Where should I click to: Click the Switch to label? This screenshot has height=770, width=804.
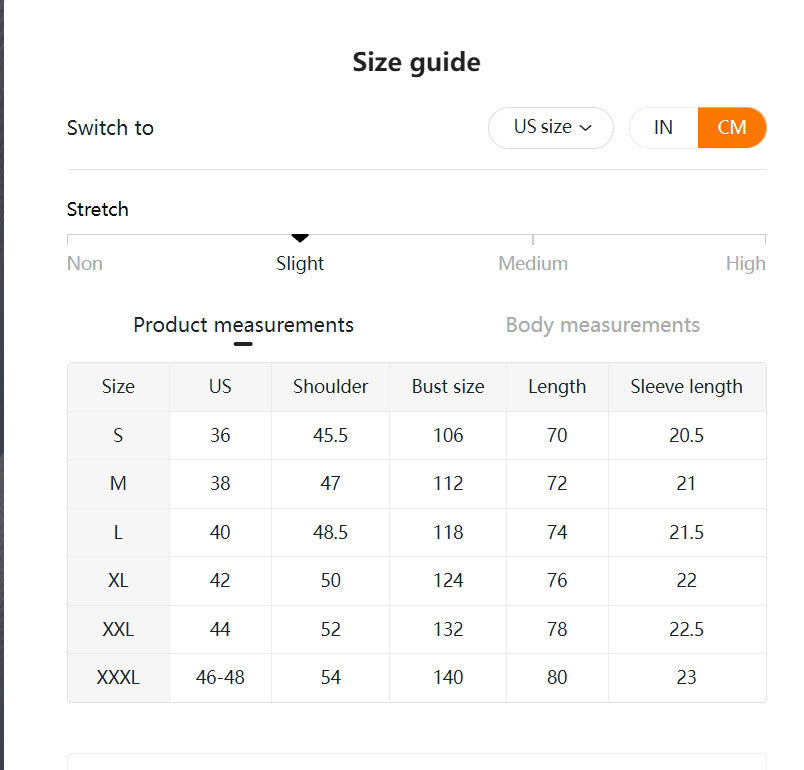point(110,127)
